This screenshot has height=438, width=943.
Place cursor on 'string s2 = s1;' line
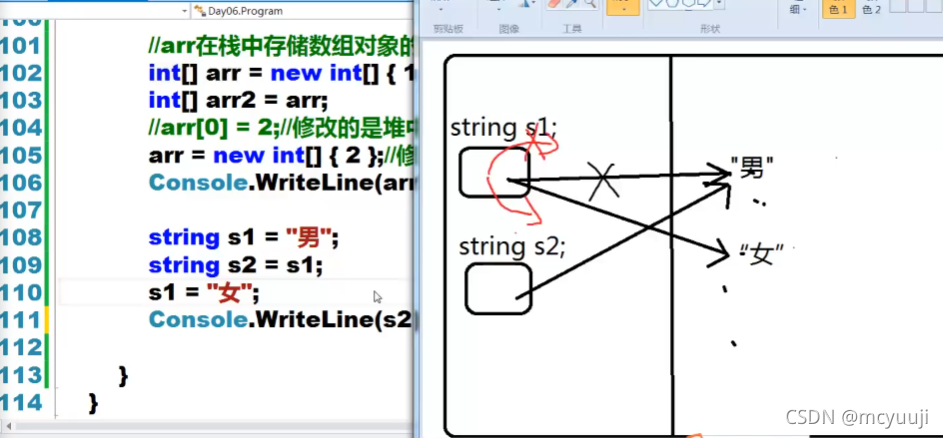pyautogui.click(x=236, y=265)
